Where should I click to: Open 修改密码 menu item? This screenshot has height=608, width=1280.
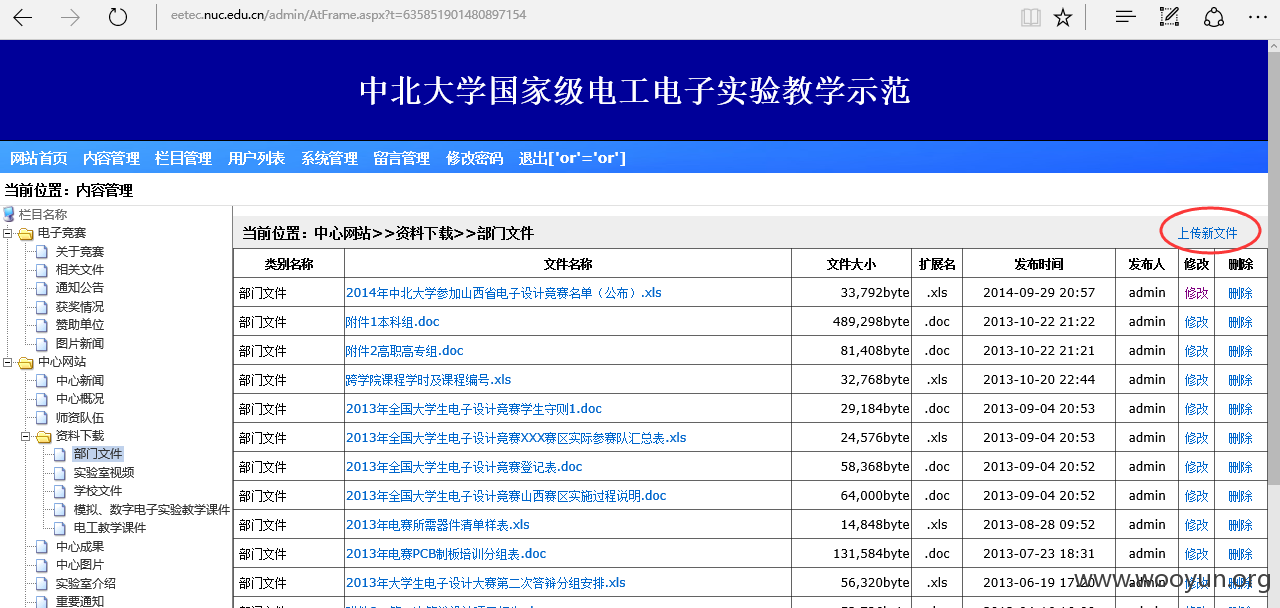click(x=474, y=158)
